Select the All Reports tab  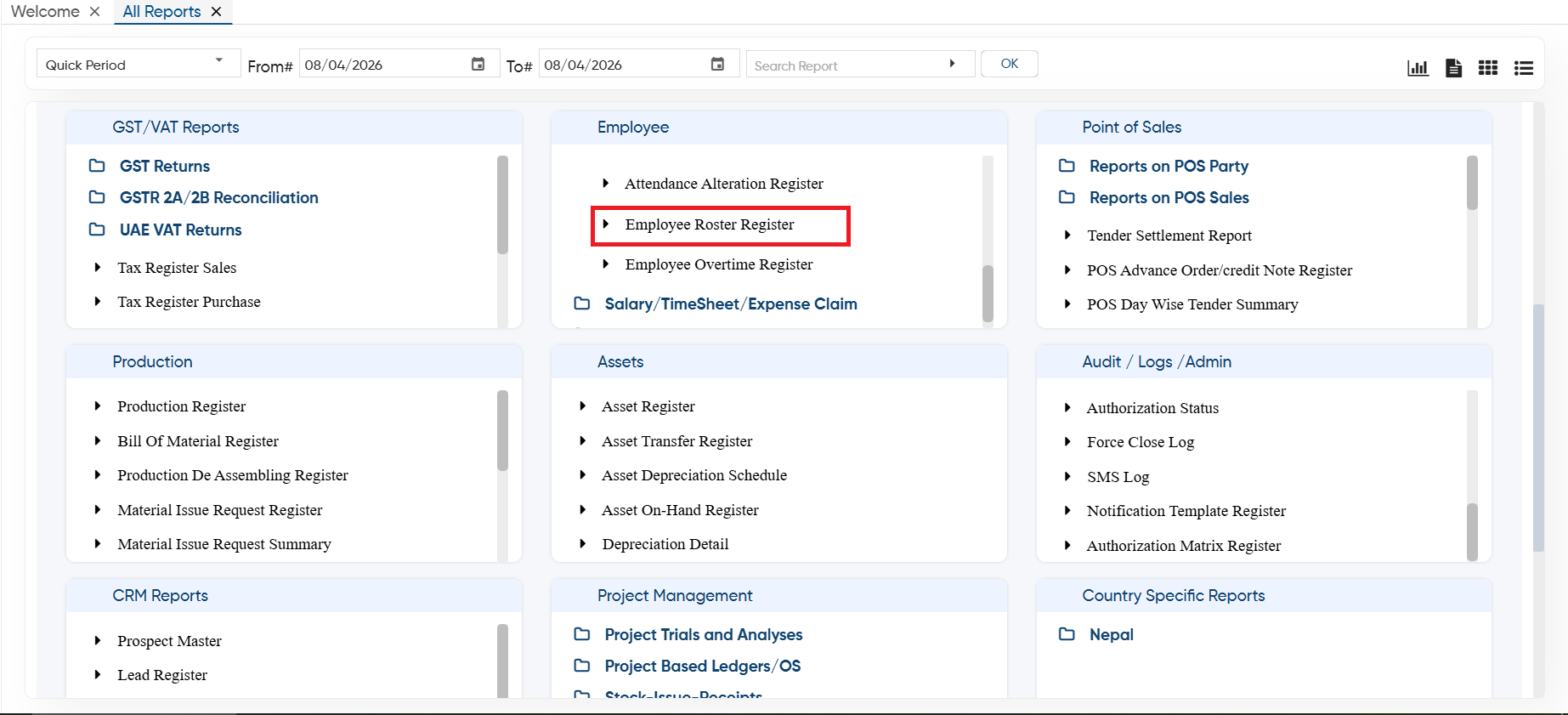[x=161, y=11]
